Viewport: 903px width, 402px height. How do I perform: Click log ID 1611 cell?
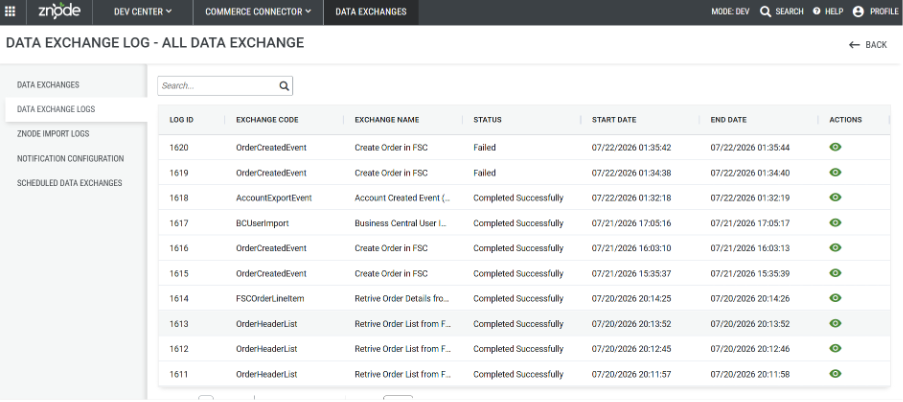pyautogui.click(x=179, y=374)
